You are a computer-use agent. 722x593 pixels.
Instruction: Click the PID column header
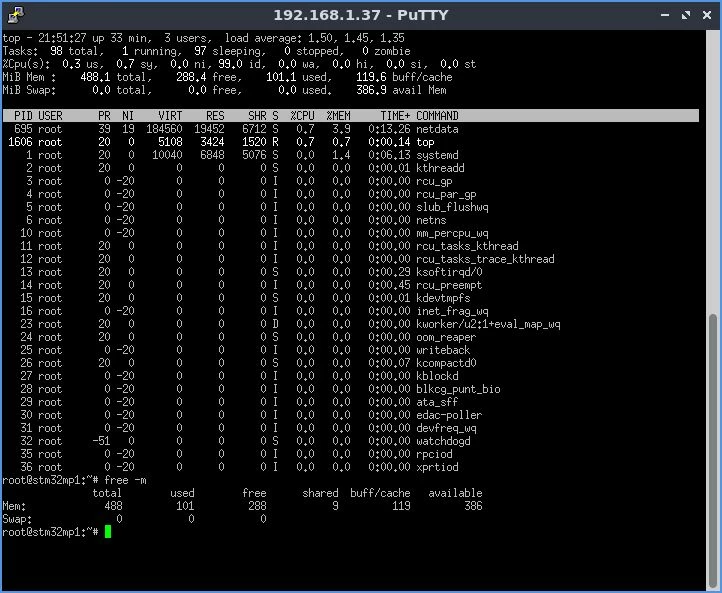tap(23, 116)
